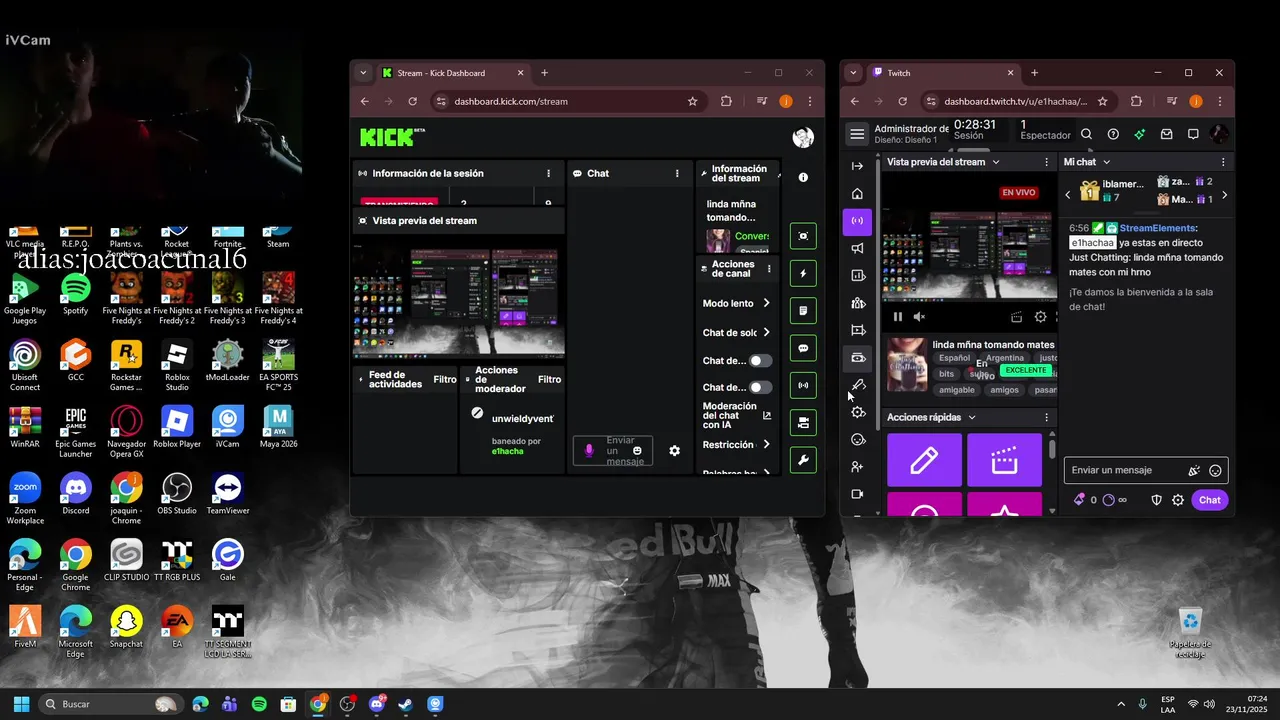Toggle the second 'Chat de...' switch in Kick
The width and height of the screenshot is (1280, 720).
(x=761, y=387)
